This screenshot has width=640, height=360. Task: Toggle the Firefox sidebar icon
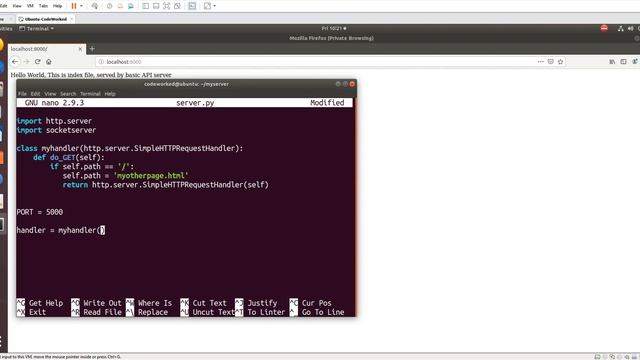point(623,62)
